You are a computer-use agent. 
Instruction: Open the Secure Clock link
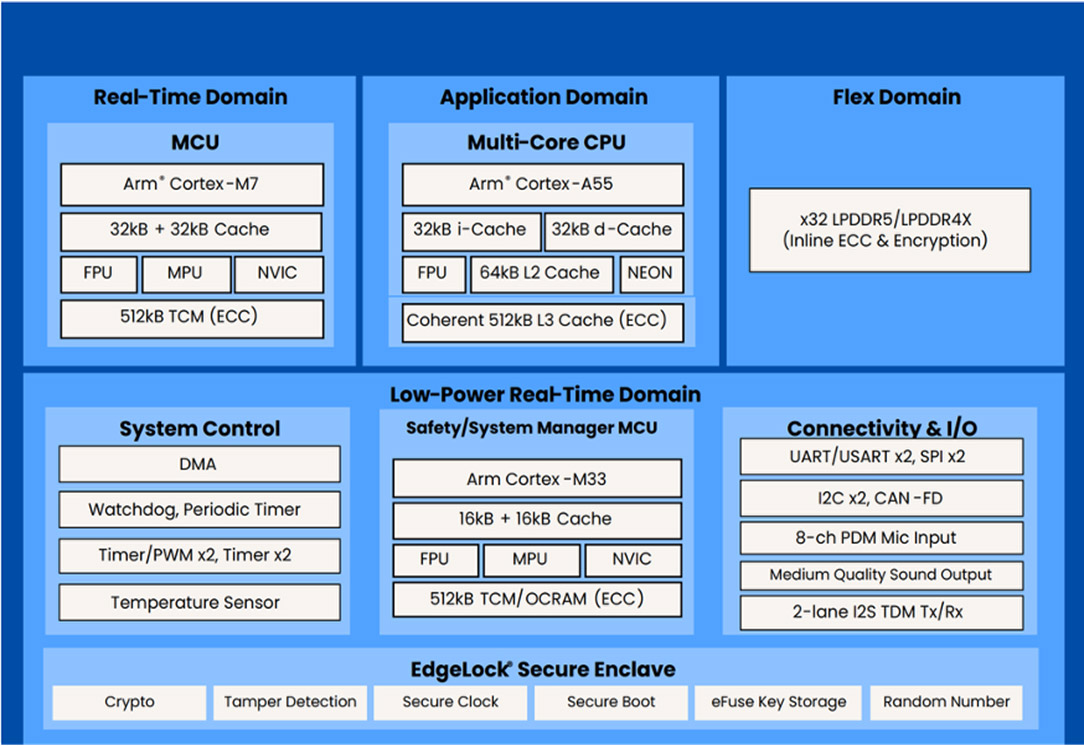449,702
